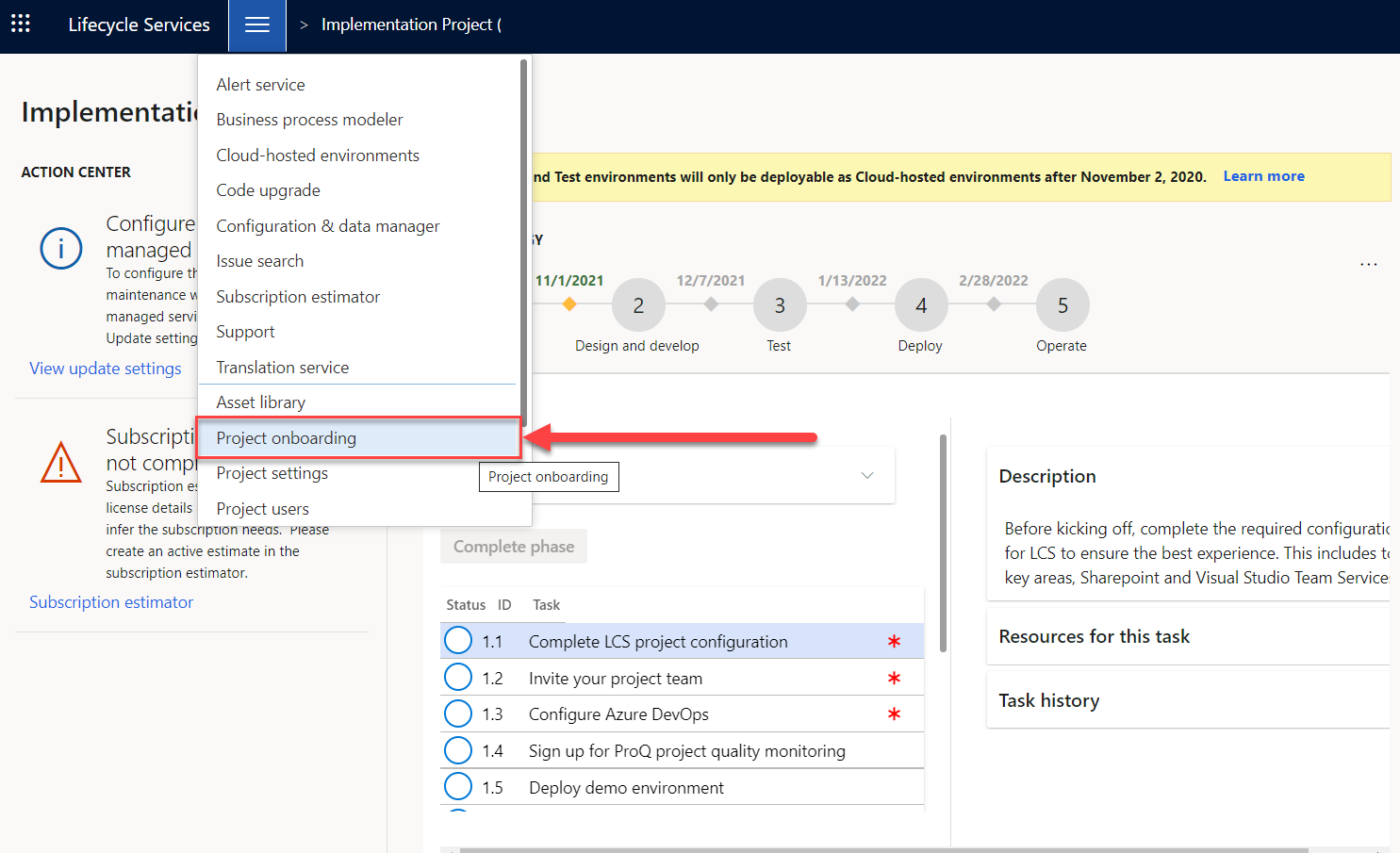Expand the phase dropdown chevron
1400x853 pixels.
click(x=867, y=475)
